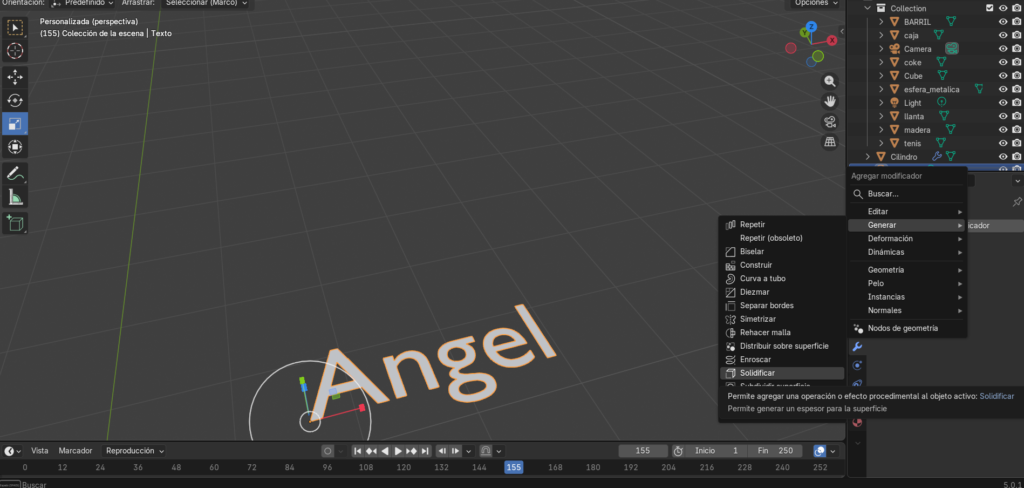Disable rendering of llanta via camera icon
Viewport: 1024px width, 488px height.
pyautogui.click(x=1017, y=116)
